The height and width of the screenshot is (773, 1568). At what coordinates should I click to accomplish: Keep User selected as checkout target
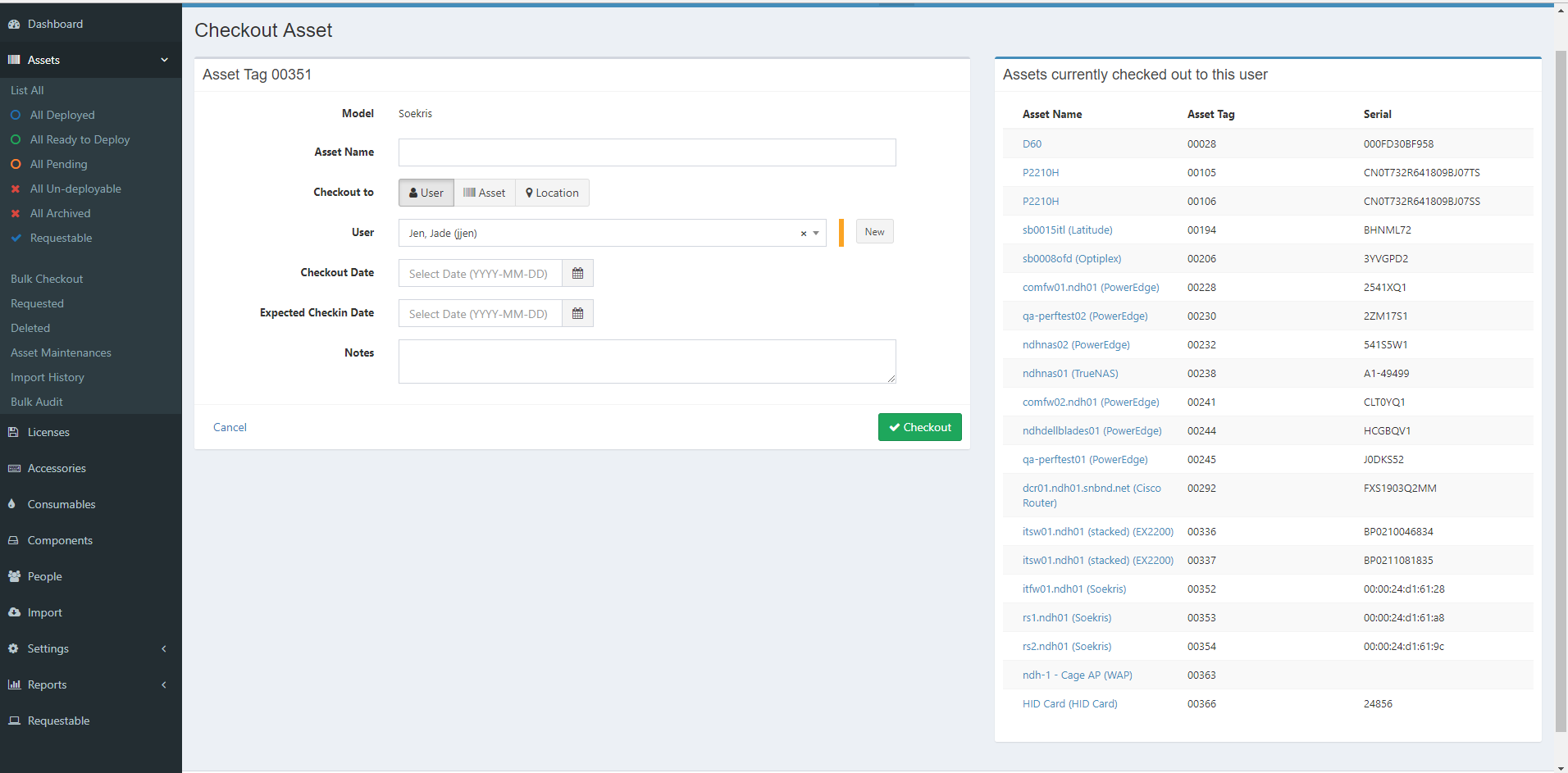tap(426, 192)
